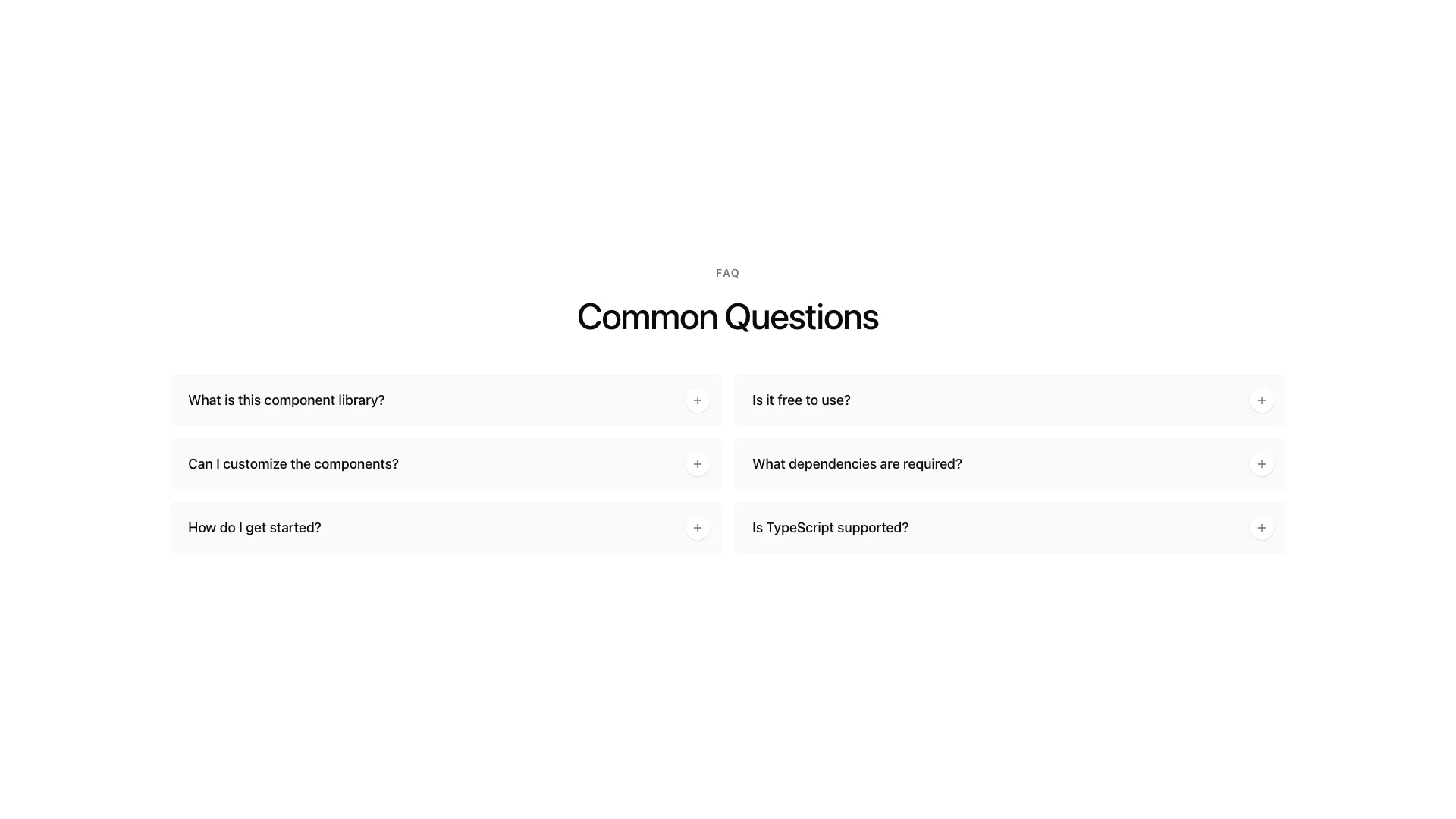Select the "What is this component library?" row
Viewport: 1456px width, 819px height.
[x=446, y=400]
